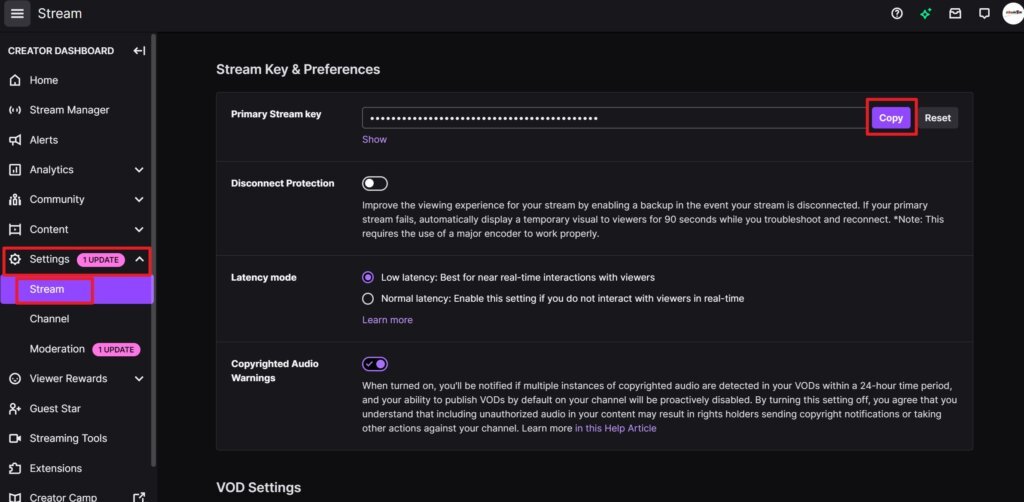This screenshot has width=1024, height=502.
Task: Go to Home in the sidebar
Action: (x=44, y=80)
